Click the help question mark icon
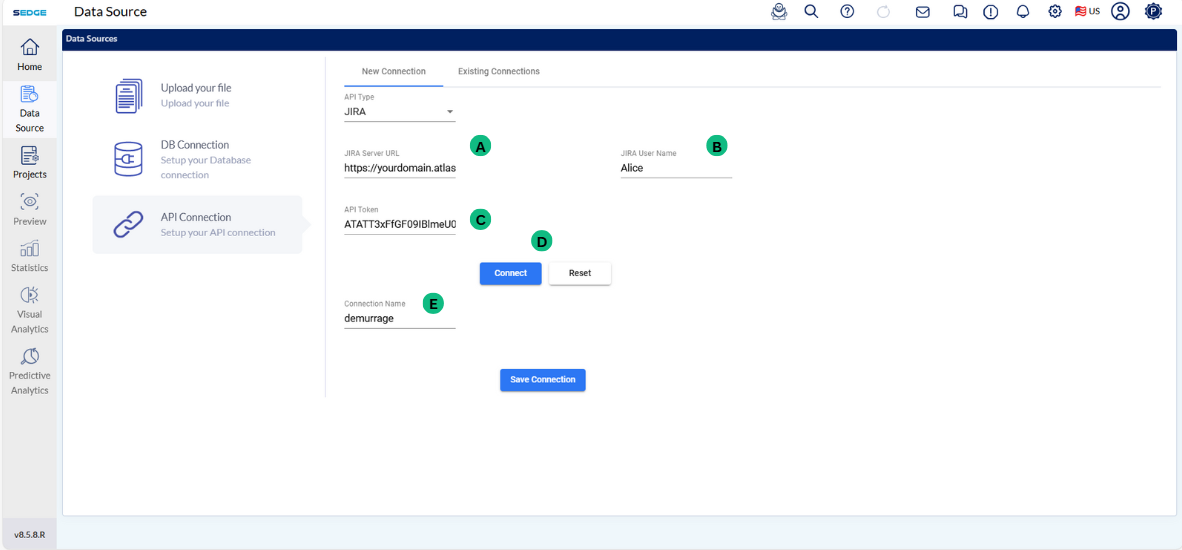 tap(847, 12)
